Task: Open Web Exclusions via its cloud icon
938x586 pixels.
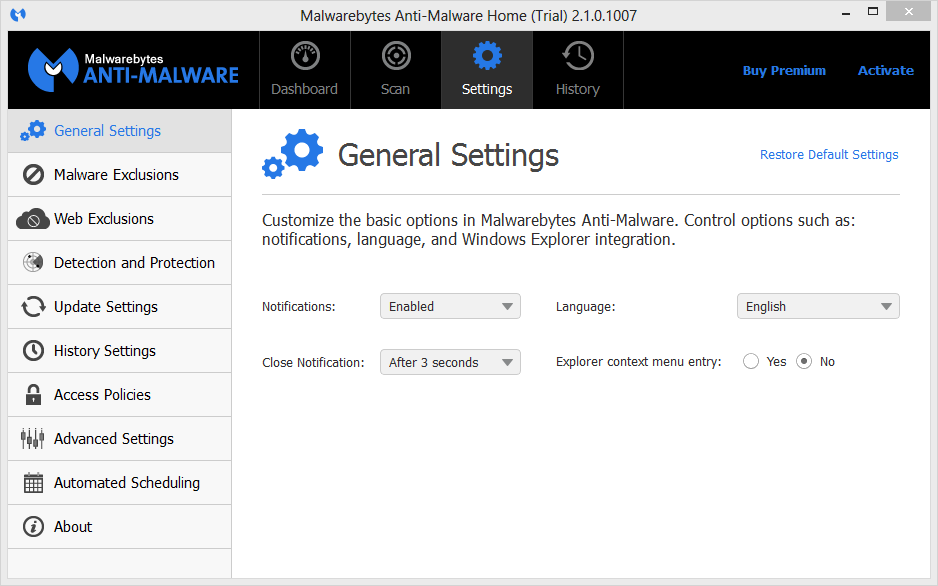Action: 33,219
